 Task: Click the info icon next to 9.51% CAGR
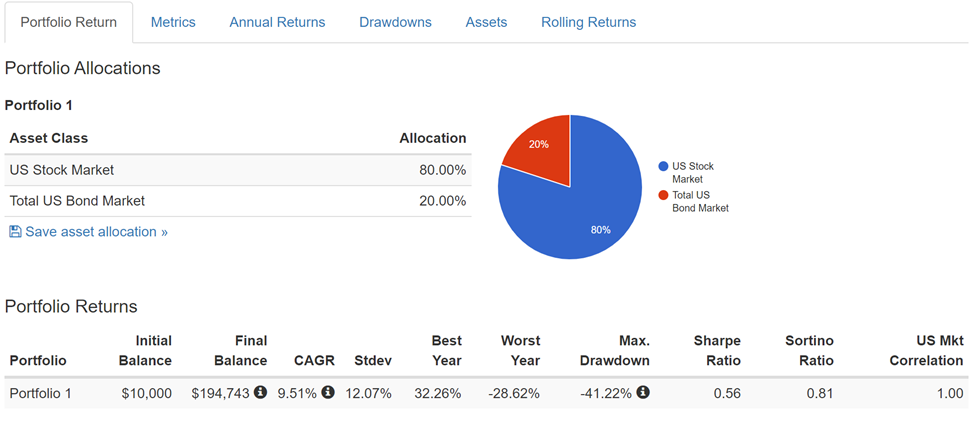pos(327,393)
